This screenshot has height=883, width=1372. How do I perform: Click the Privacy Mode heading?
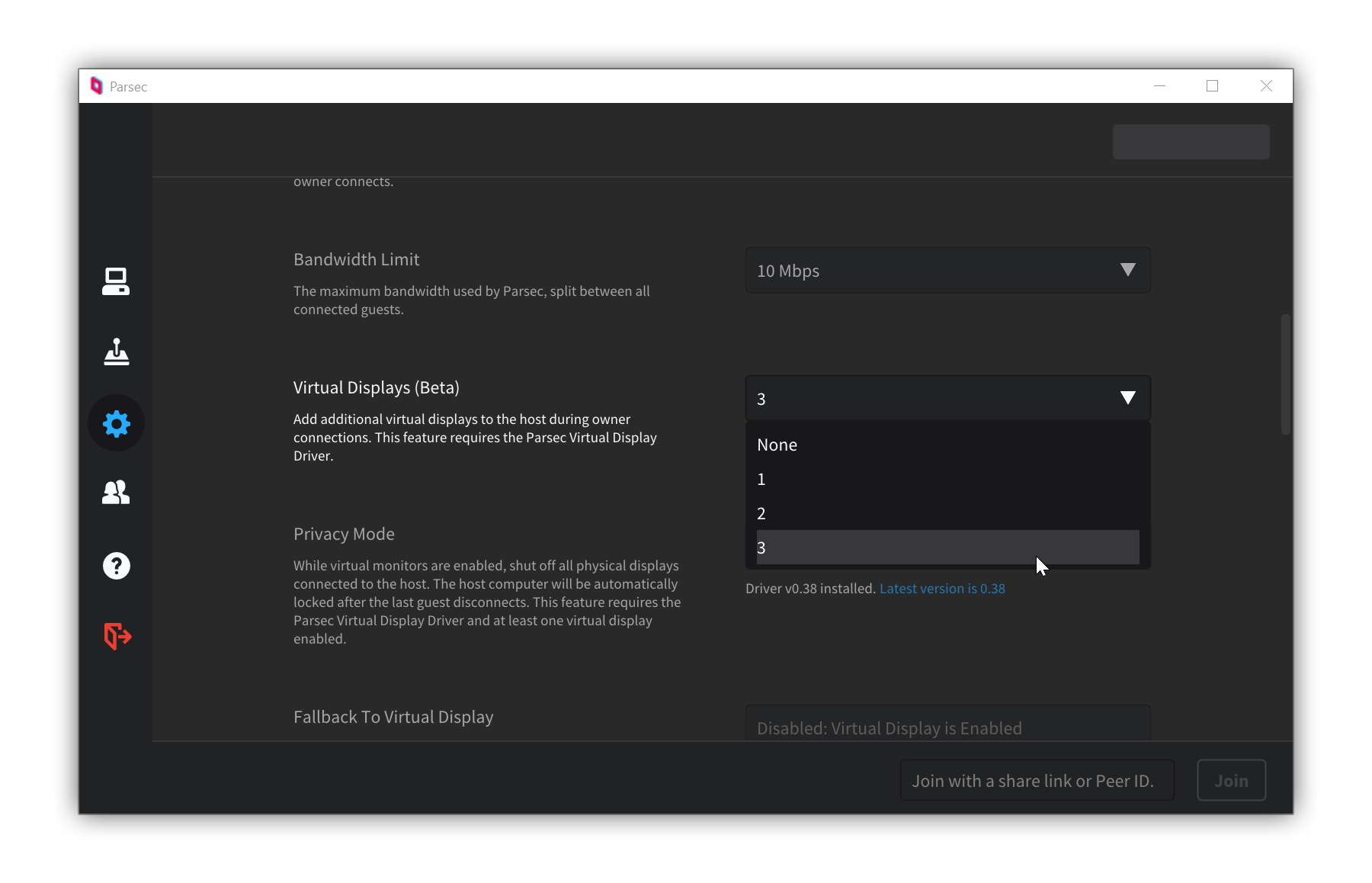click(344, 534)
